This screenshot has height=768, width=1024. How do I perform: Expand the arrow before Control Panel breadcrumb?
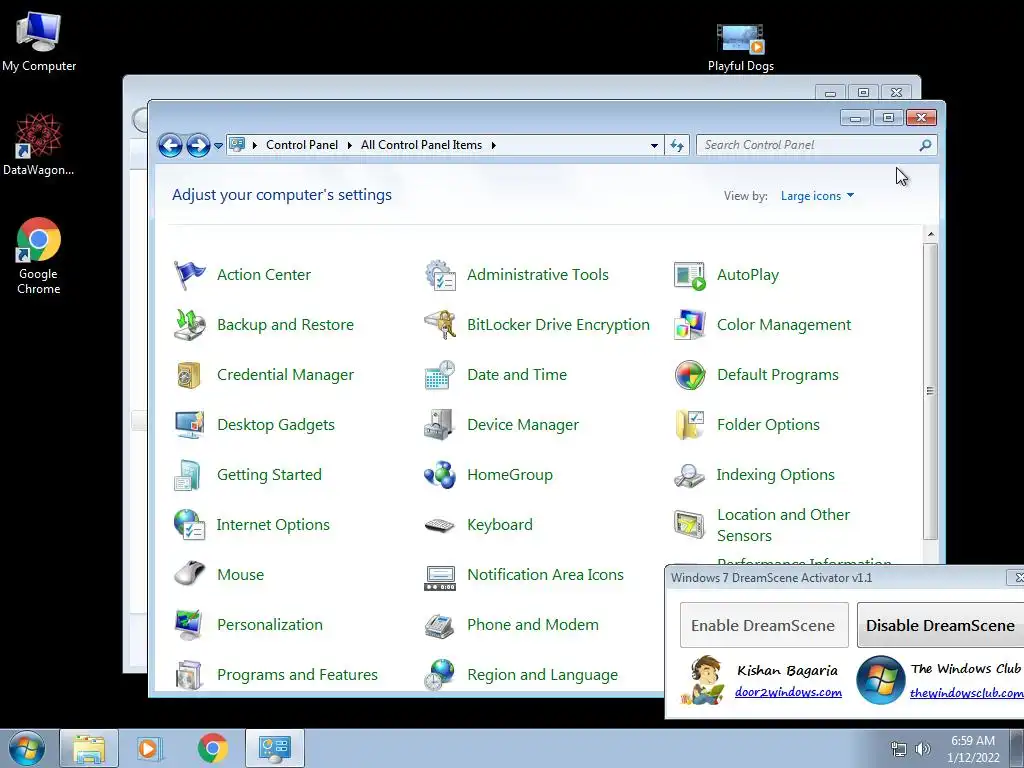tap(255, 145)
